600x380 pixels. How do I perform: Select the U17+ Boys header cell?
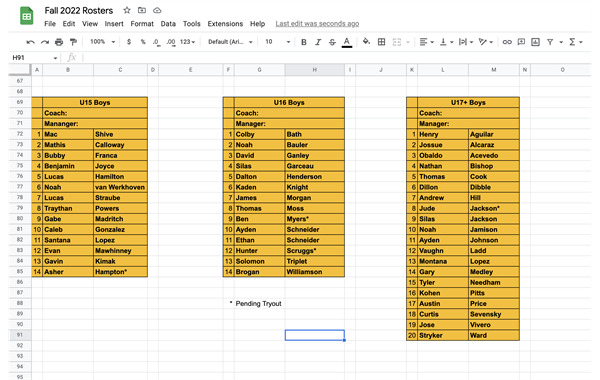point(468,103)
